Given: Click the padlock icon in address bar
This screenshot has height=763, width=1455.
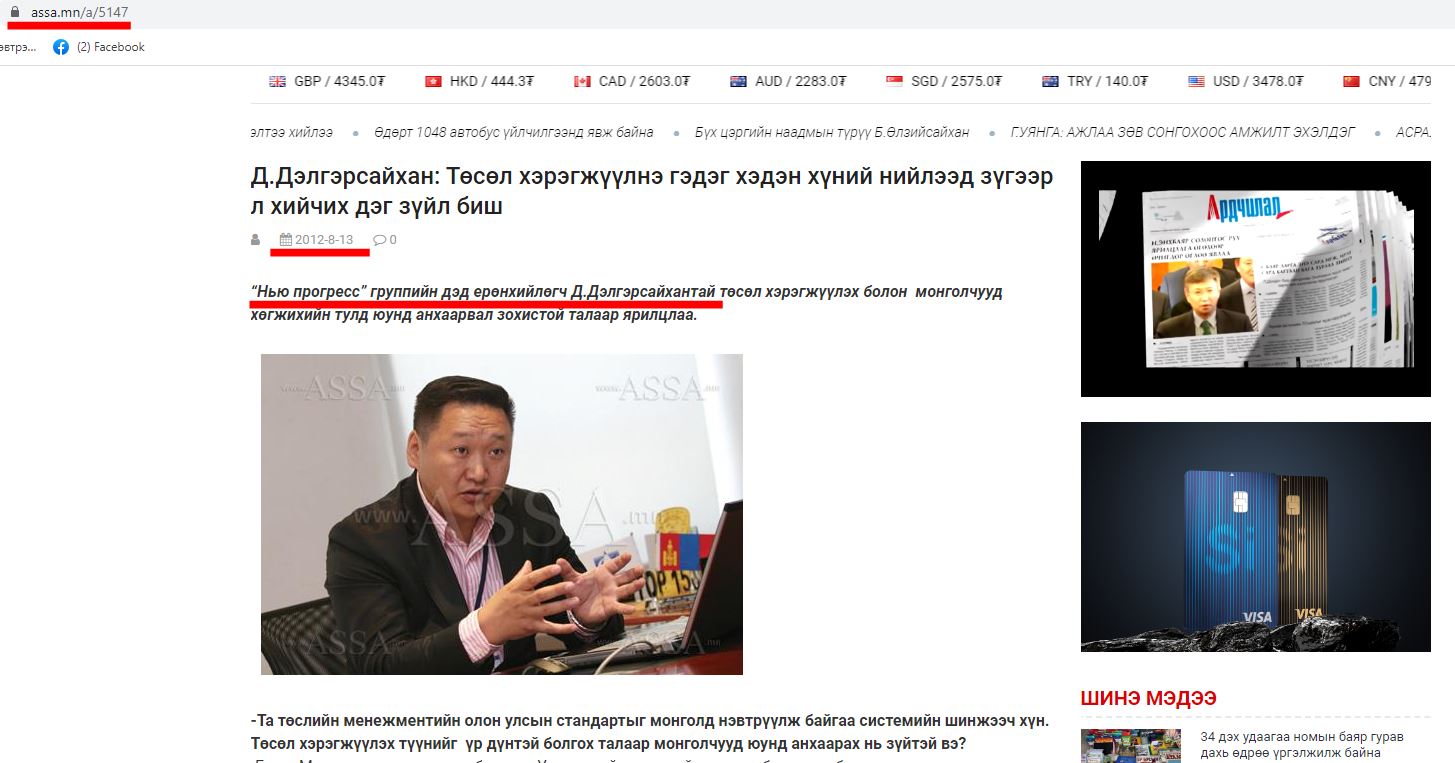Looking at the screenshot, I should point(15,10).
